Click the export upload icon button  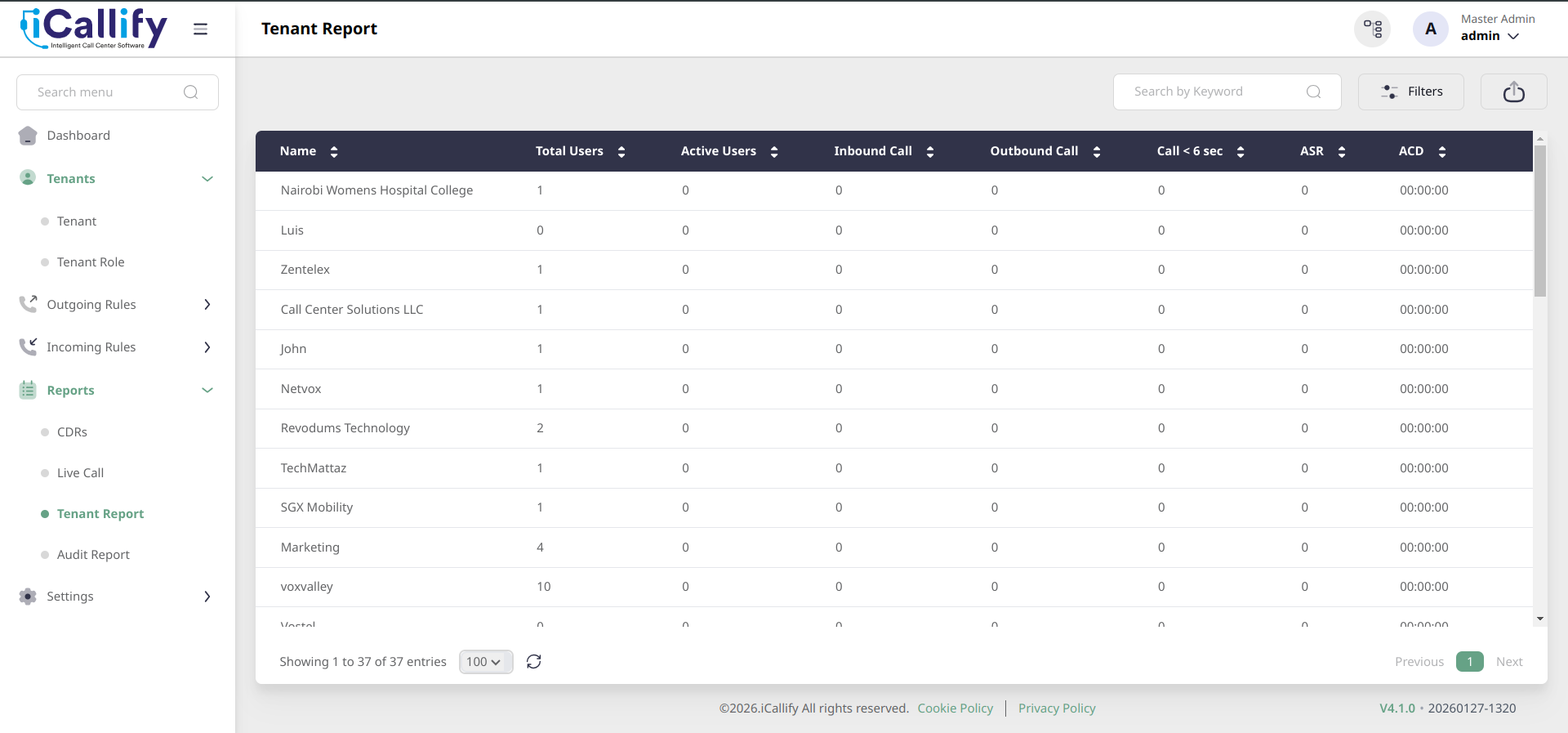(1513, 92)
